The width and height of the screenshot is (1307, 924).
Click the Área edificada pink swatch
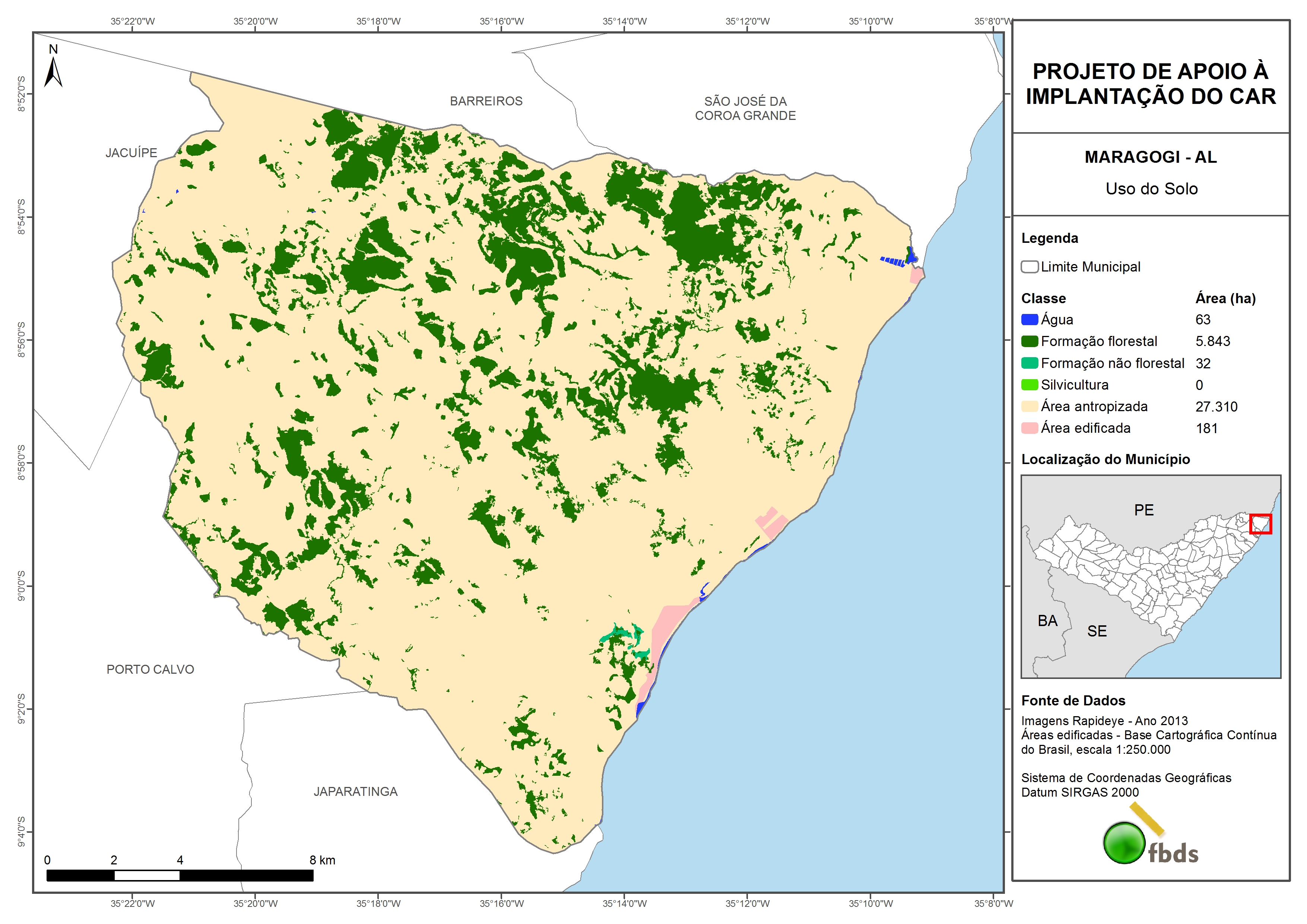pyautogui.click(x=1029, y=428)
